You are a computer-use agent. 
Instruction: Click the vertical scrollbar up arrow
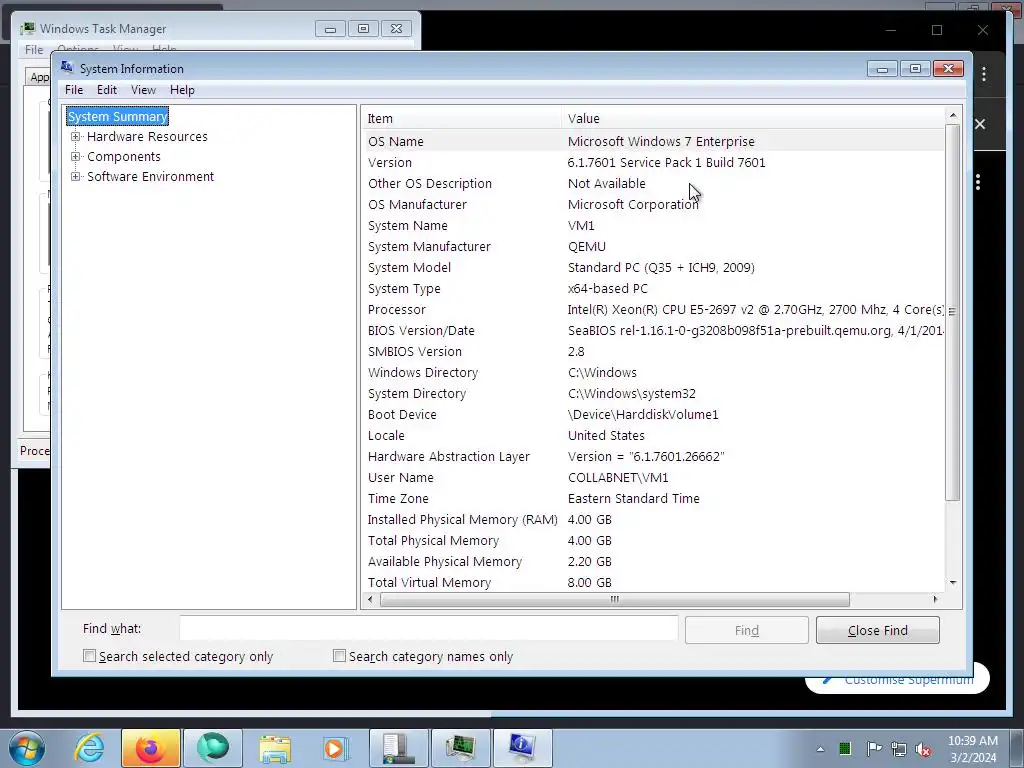[953, 116]
